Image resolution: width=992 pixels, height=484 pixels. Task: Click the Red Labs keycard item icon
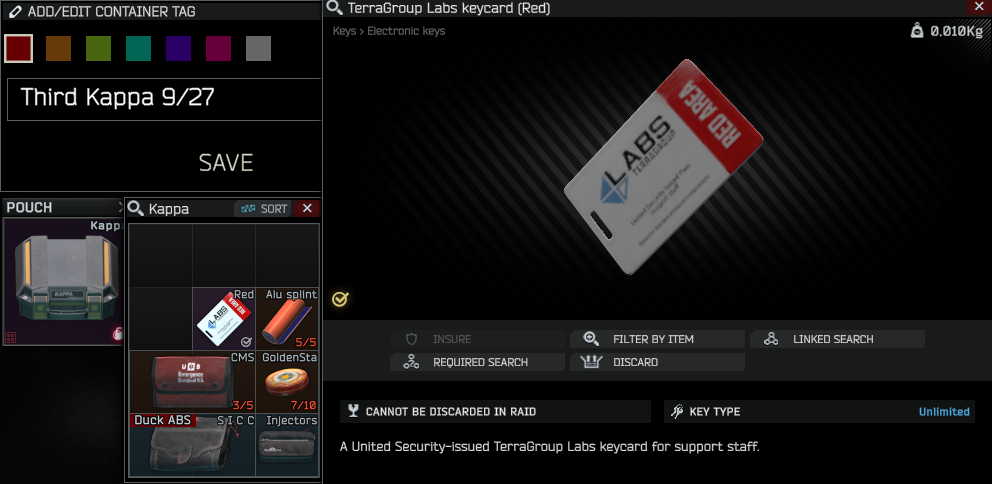[x=224, y=319]
